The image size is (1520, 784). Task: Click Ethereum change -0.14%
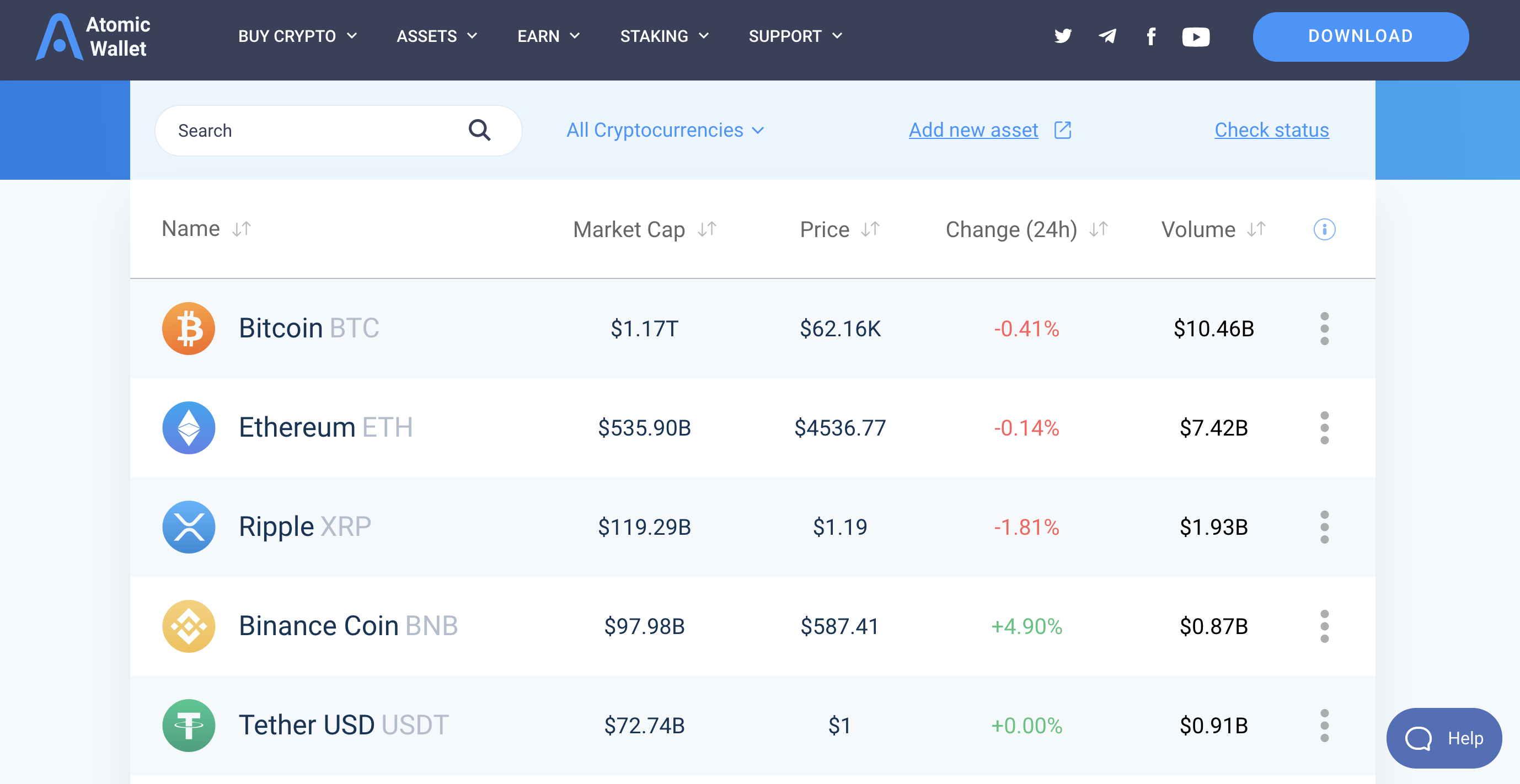[1026, 427]
